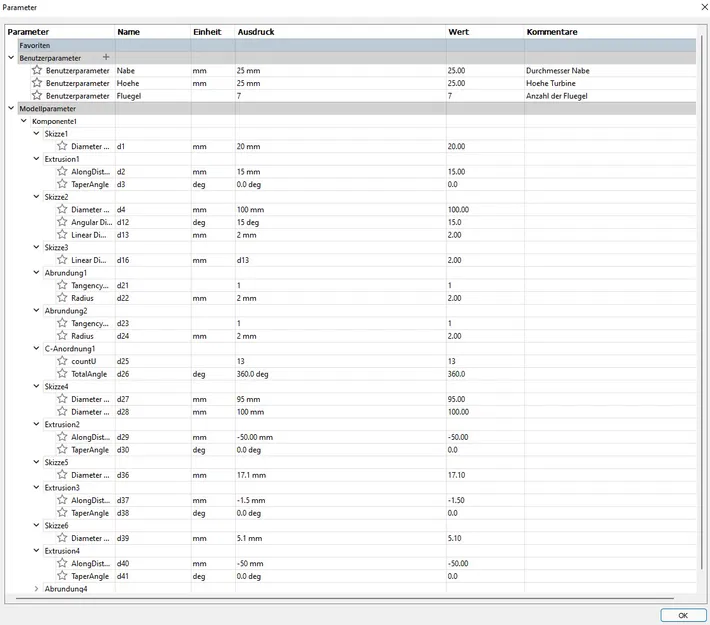The image size is (710, 625).
Task: Expand the Abrundung4 node
Action: 37,588
